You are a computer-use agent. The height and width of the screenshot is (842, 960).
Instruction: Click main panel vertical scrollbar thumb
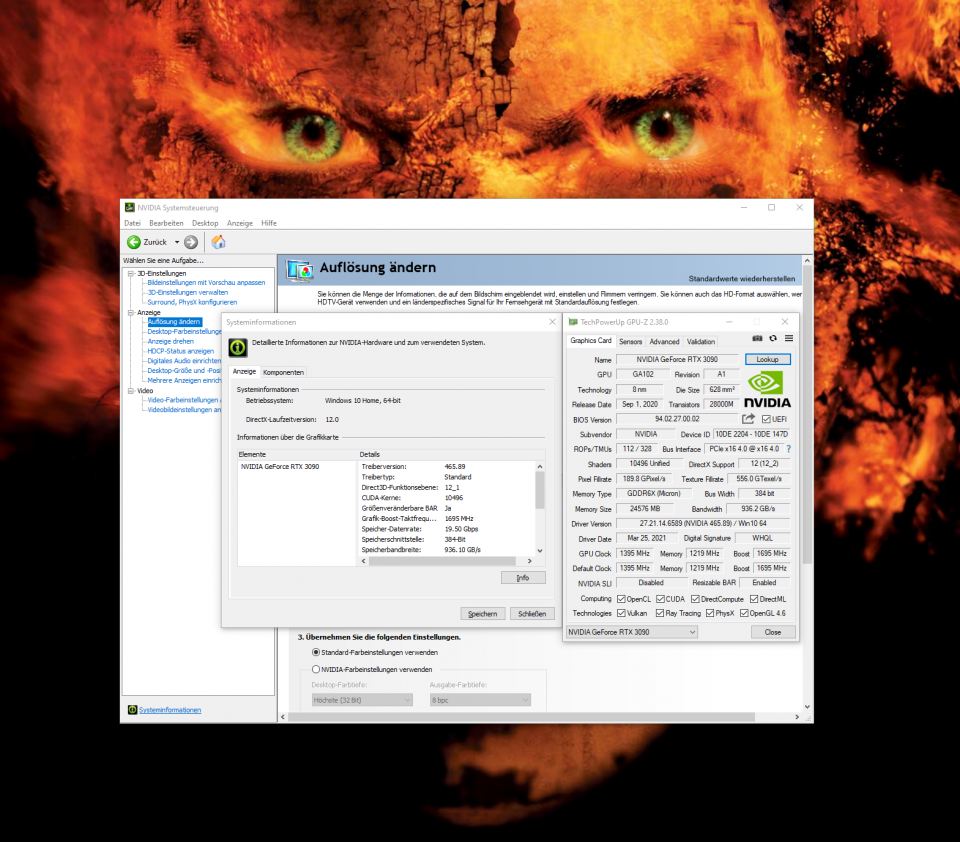pyautogui.click(x=807, y=415)
